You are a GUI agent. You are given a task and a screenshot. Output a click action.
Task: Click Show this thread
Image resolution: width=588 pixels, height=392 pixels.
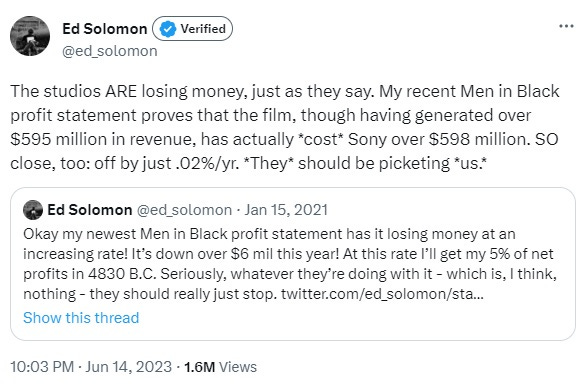coord(81,318)
